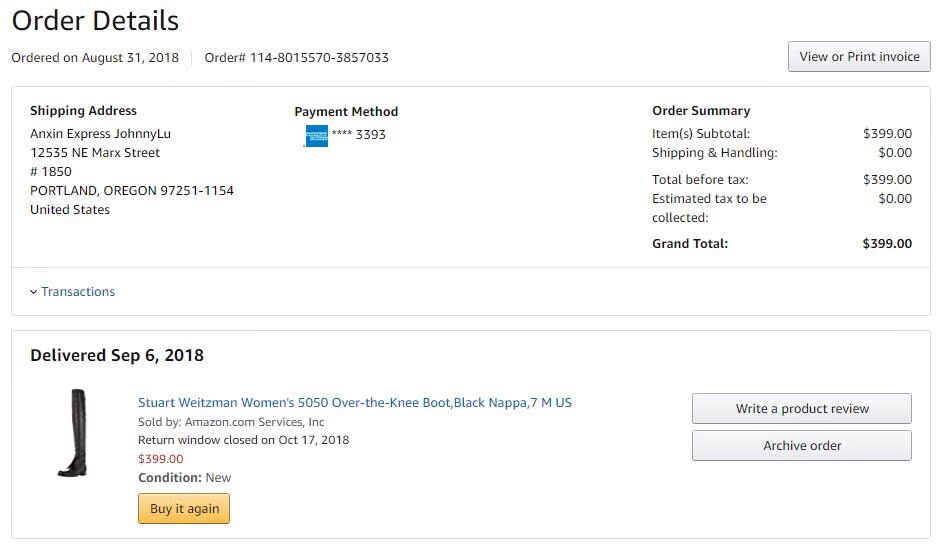Open the Stuart Weitzman boot product link
943x551 pixels.
354,403
